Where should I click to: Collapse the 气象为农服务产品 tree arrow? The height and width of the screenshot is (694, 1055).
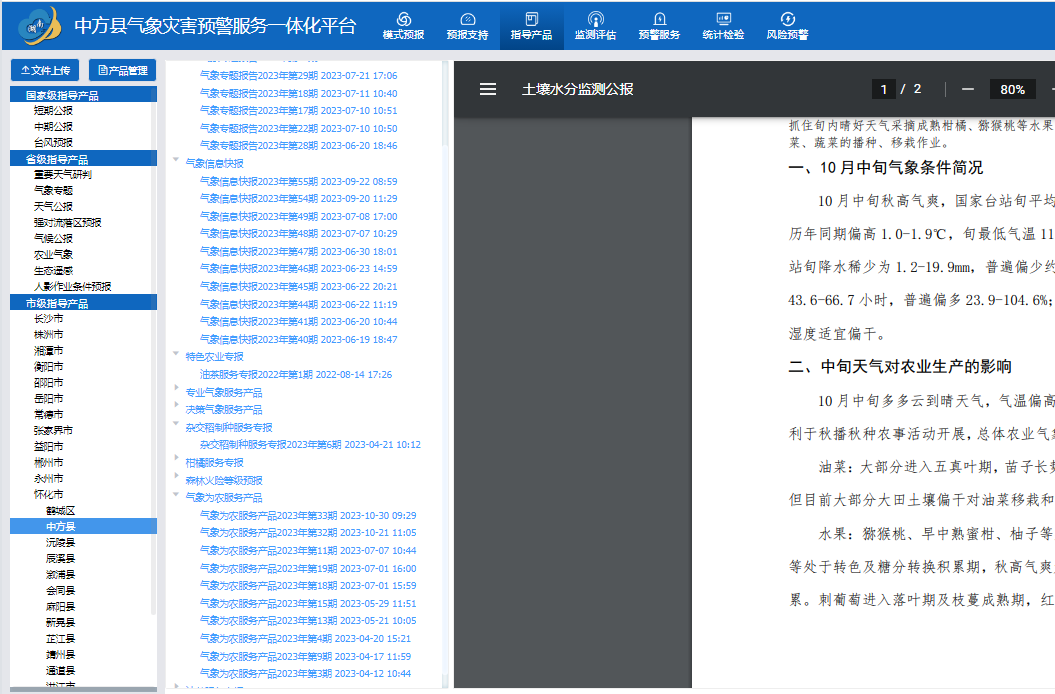[x=176, y=494]
